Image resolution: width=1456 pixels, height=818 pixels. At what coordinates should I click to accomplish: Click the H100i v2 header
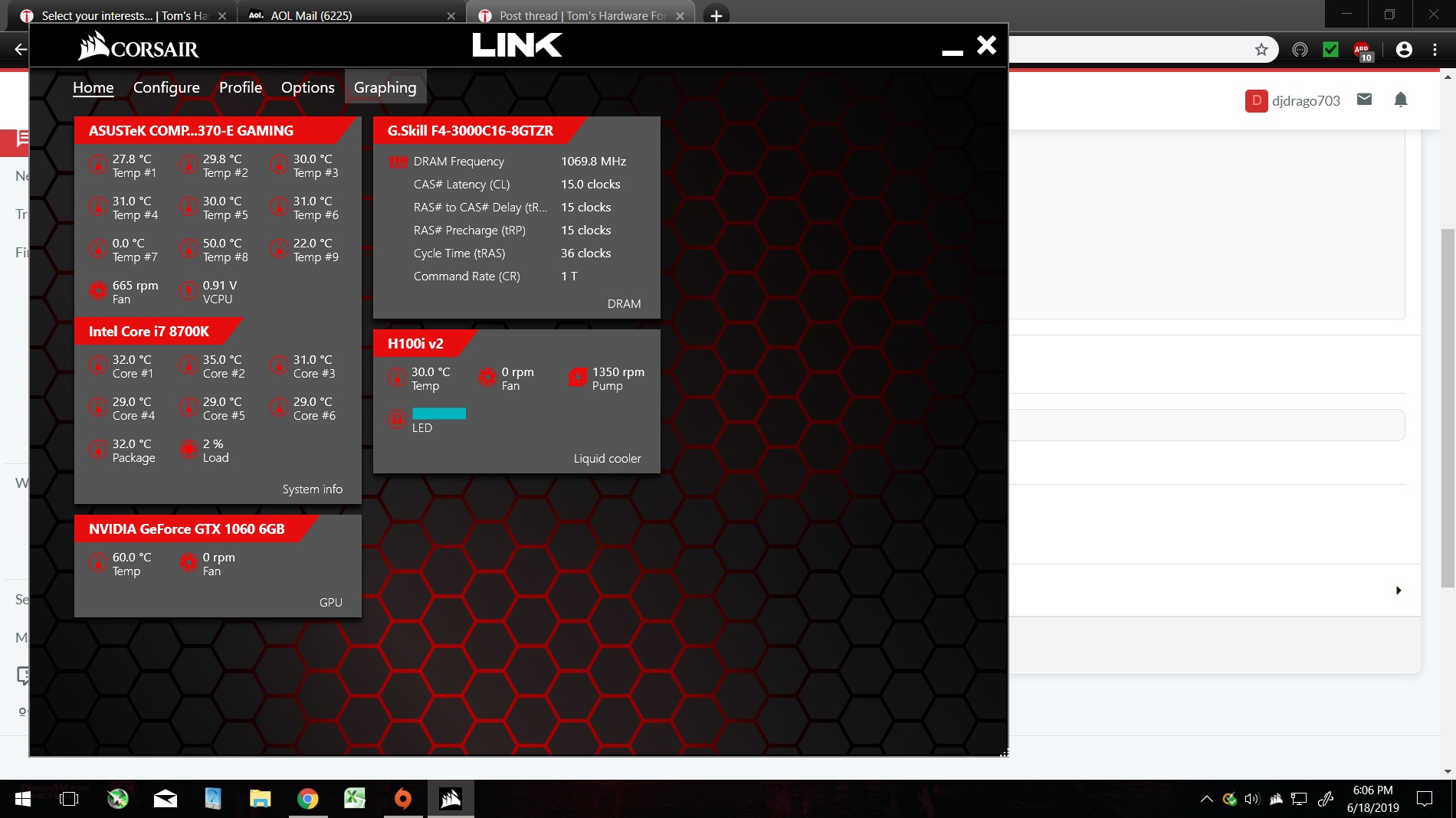coord(415,344)
